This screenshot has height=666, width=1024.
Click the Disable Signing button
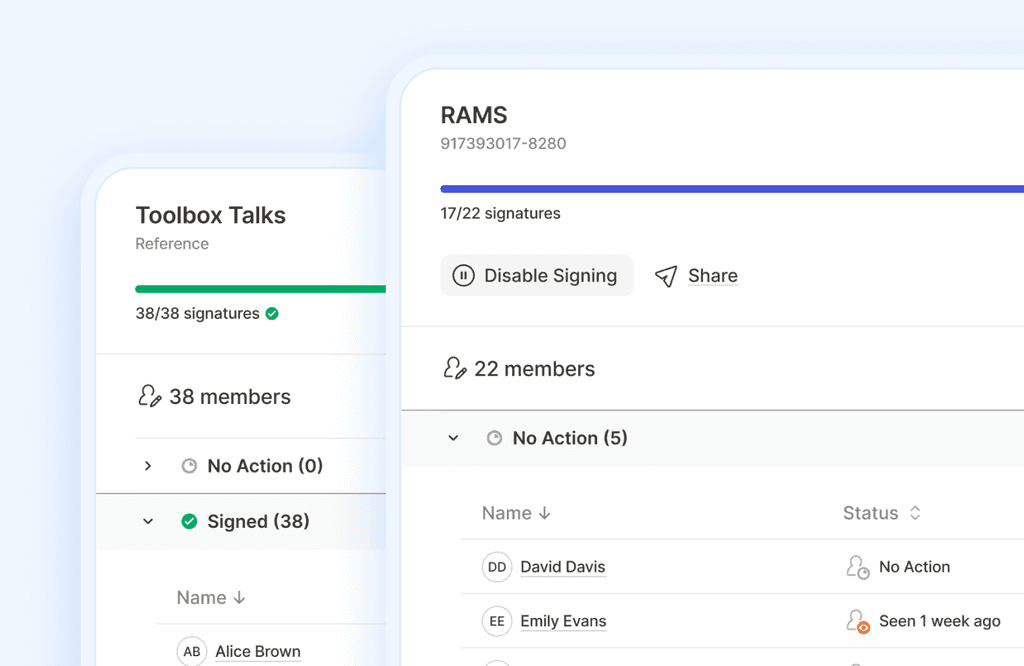(x=537, y=276)
